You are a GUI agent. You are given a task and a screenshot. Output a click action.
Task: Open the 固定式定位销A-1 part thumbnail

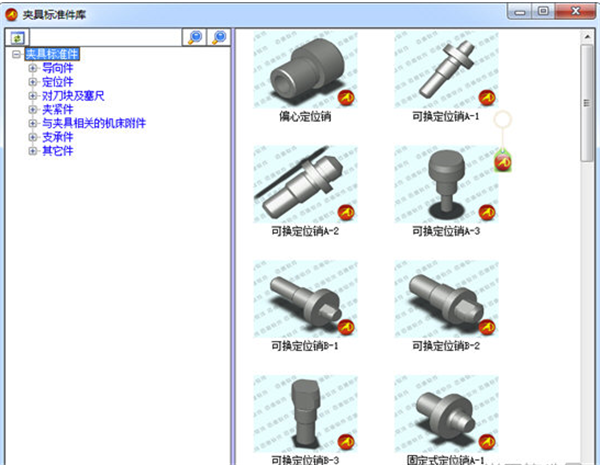[446, 414]
